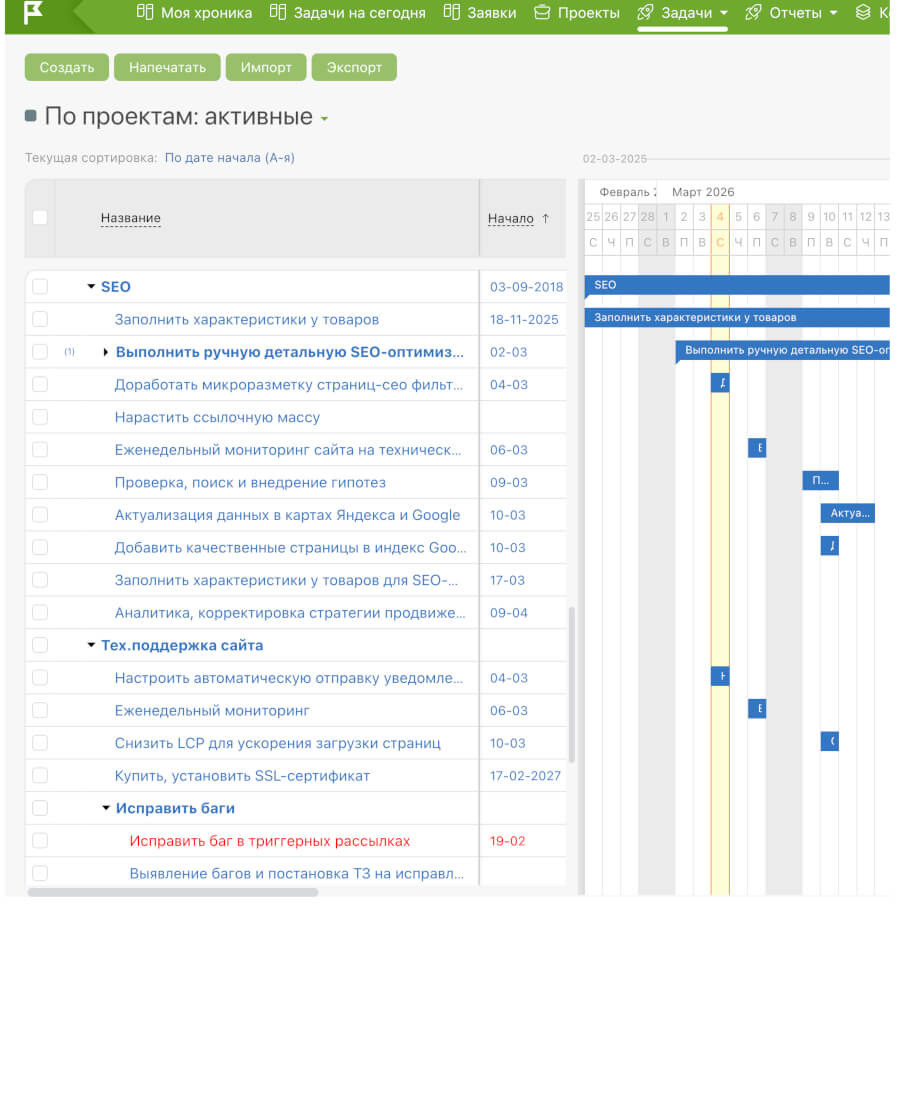Click the sort arrow beside Начало column

(x=545, y=218)
